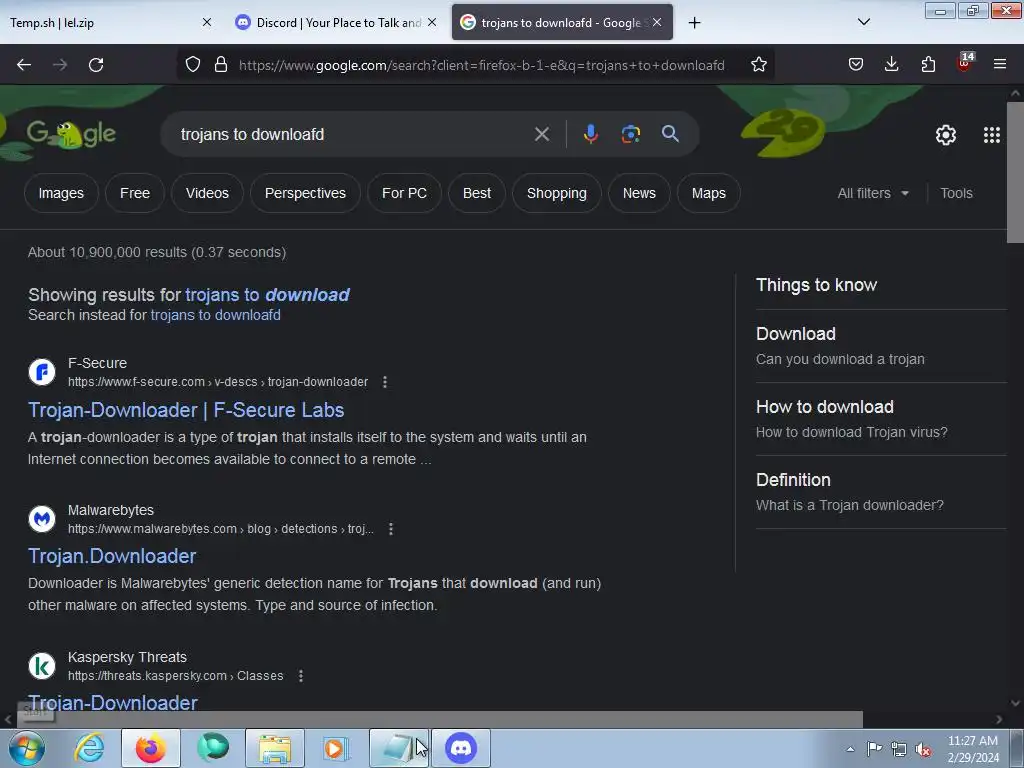
Task: Open the tracking protection shield icon
Action: coord(193,64)
